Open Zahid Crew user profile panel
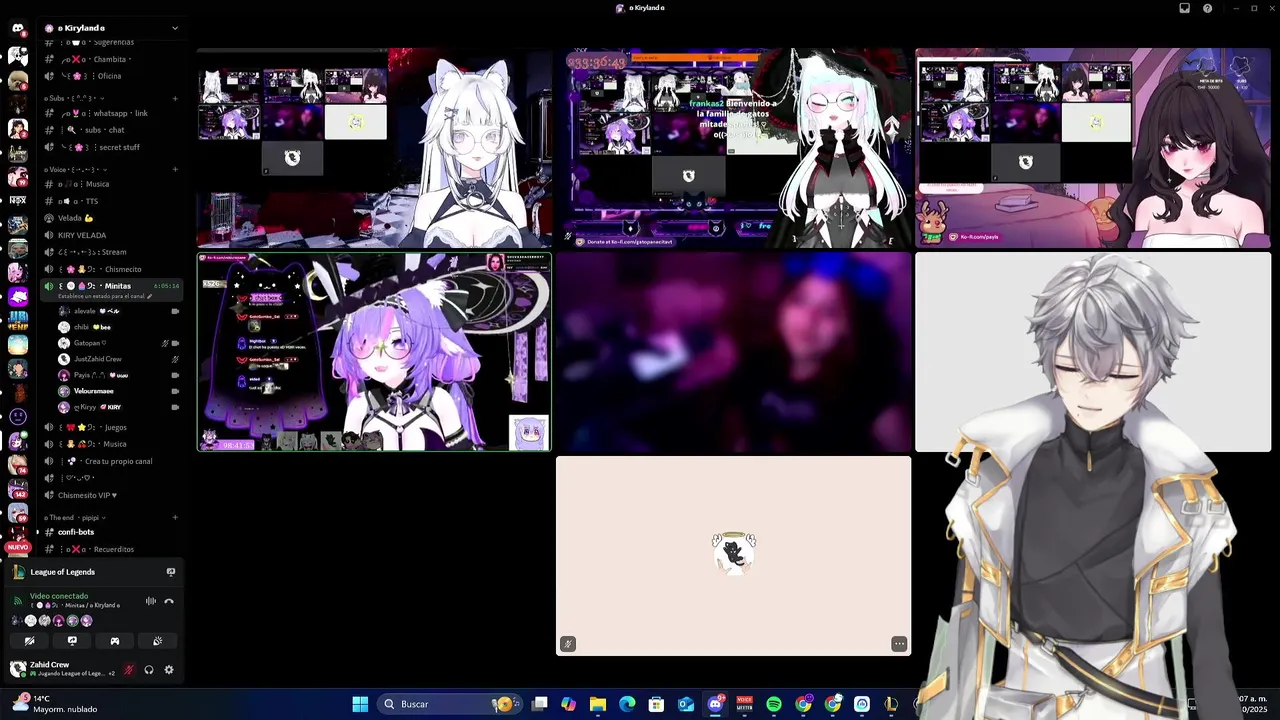Viewport: 1280px width, 720px height. tap(62, 669)
